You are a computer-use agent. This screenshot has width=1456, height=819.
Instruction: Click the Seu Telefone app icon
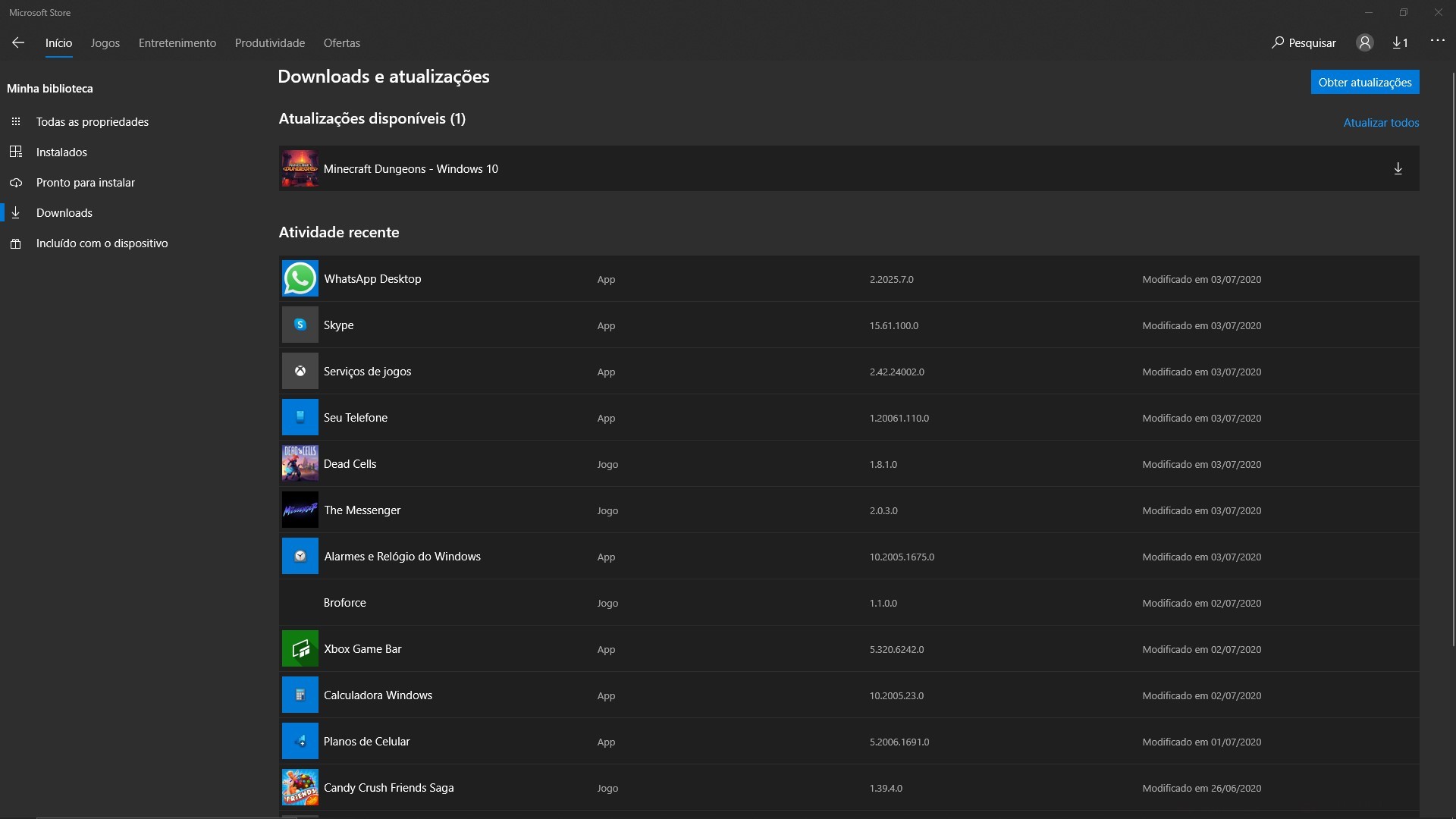(x=300, y=417)
